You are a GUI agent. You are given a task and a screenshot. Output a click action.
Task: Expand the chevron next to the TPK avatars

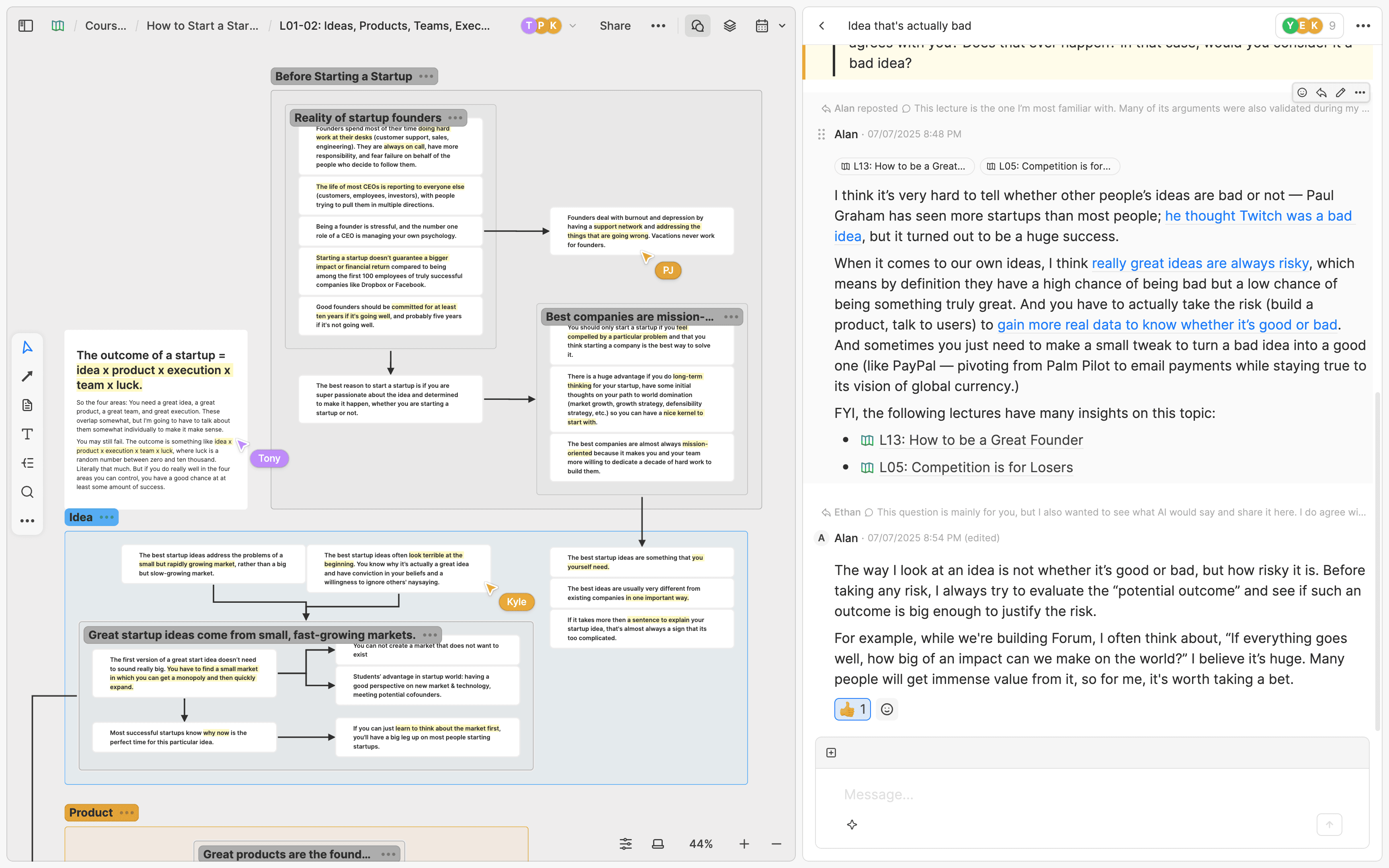(572, 25)
